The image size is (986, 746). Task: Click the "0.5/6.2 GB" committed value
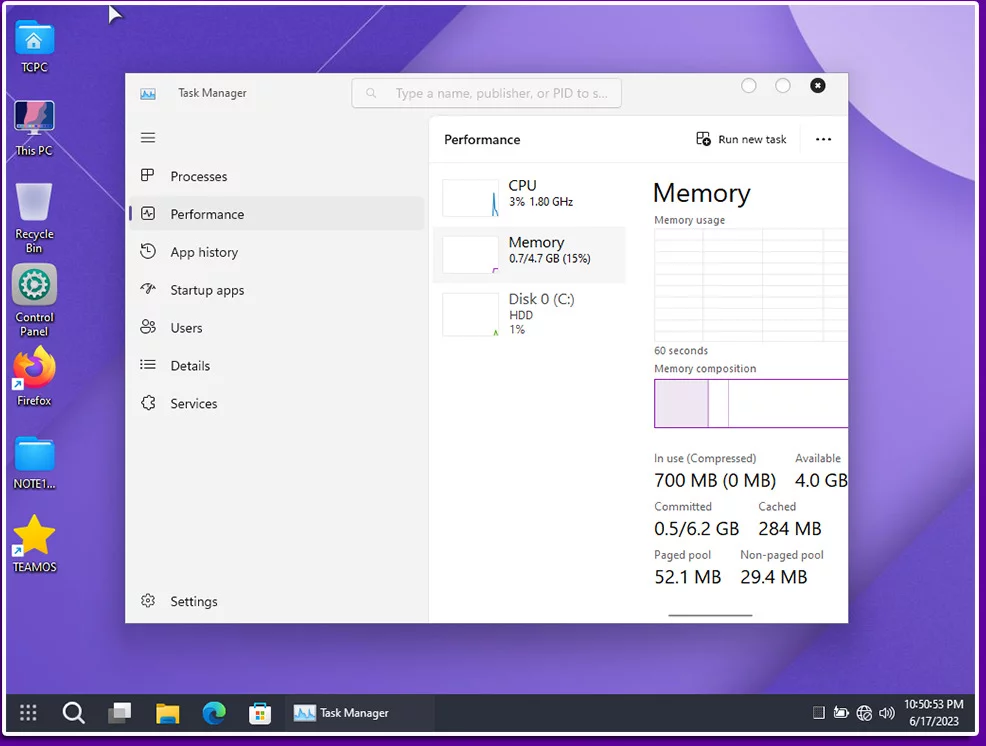pyautogui.click(x=697, y=529)
